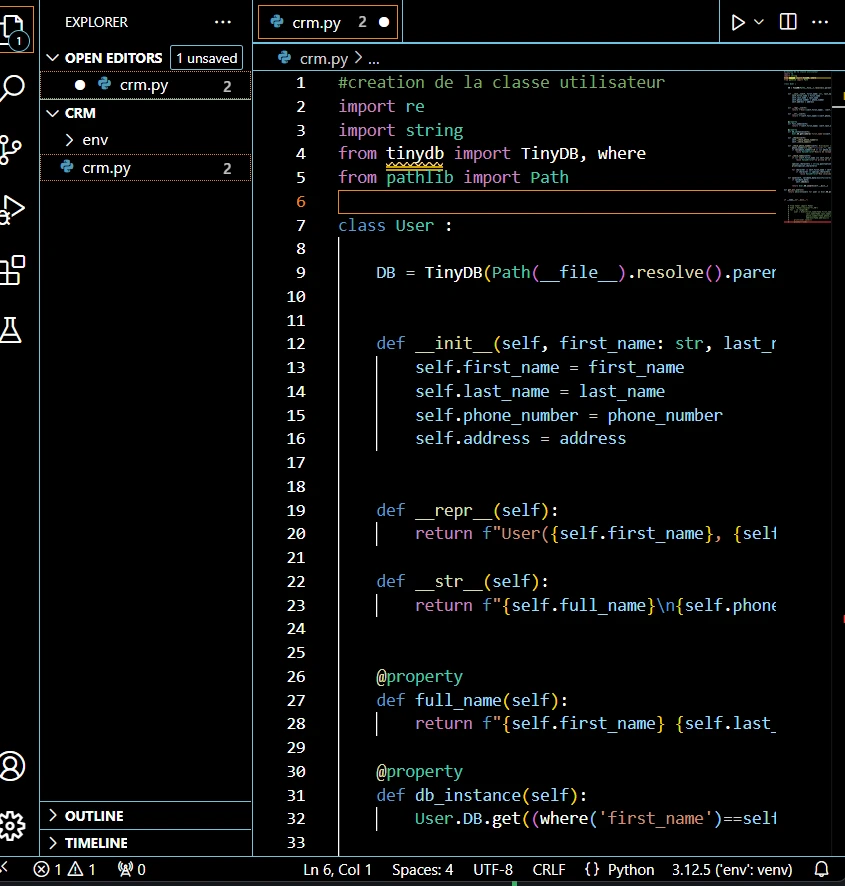Expand the TIMELINE section
The width and height of the screenshot is (845, 886).
tap(96, 843)
